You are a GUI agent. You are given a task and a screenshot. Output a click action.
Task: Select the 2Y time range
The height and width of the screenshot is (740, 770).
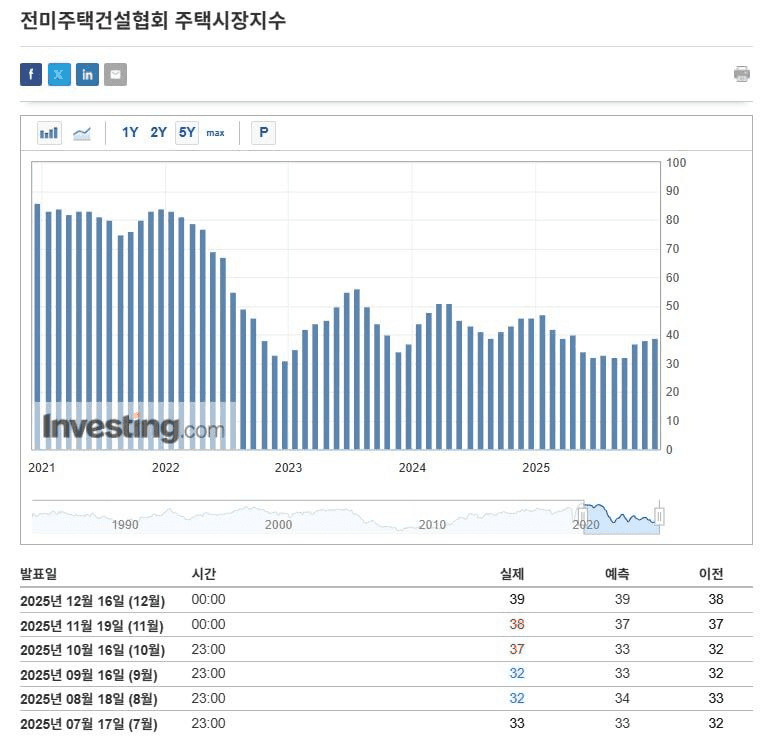pos(158,132)
